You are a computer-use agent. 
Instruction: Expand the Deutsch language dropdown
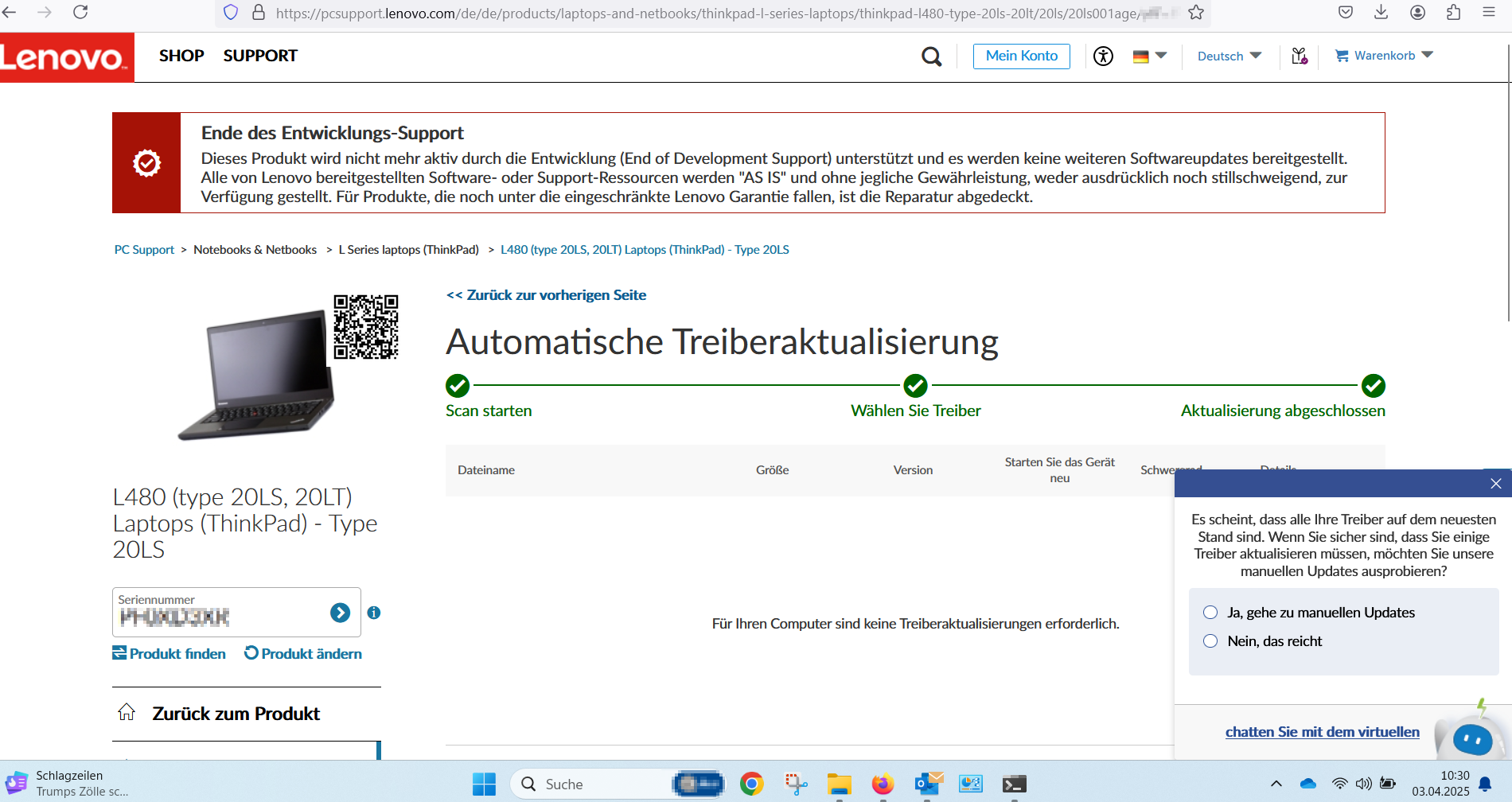point(1229,56)
